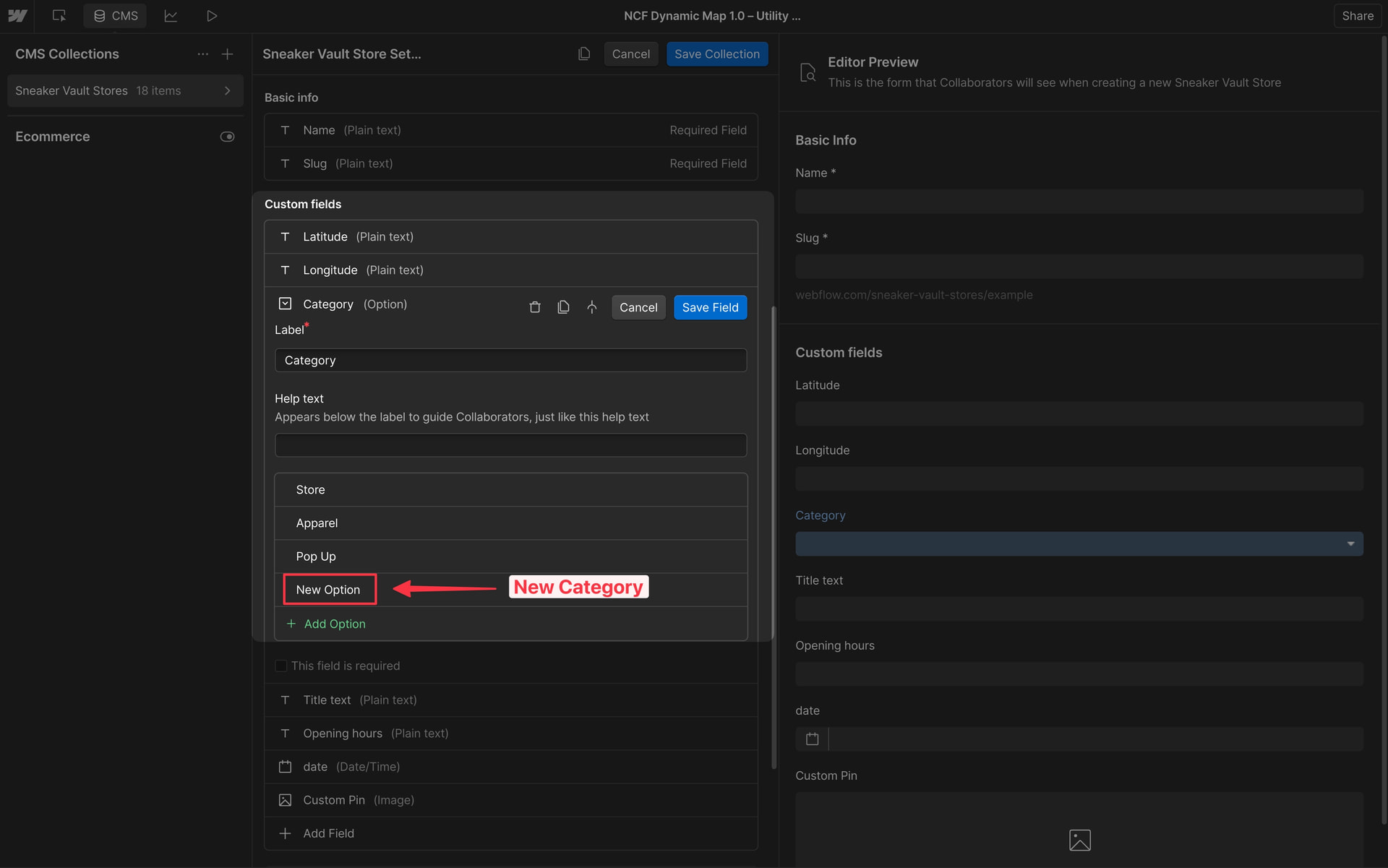Select the Pop Up option
The image size is (1388, 868).
click(x=511, y=557)
